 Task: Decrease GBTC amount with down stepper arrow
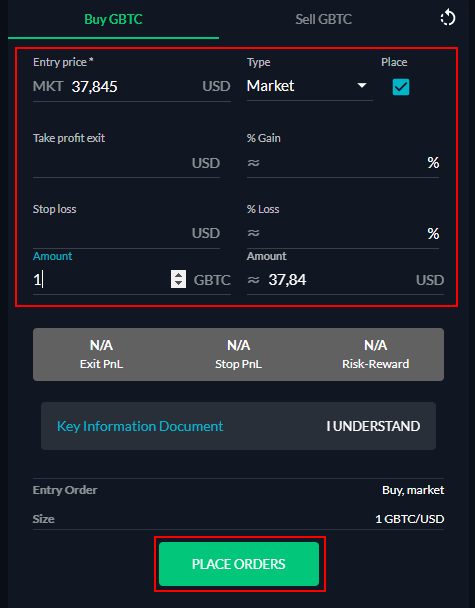(x=178, y=283)
